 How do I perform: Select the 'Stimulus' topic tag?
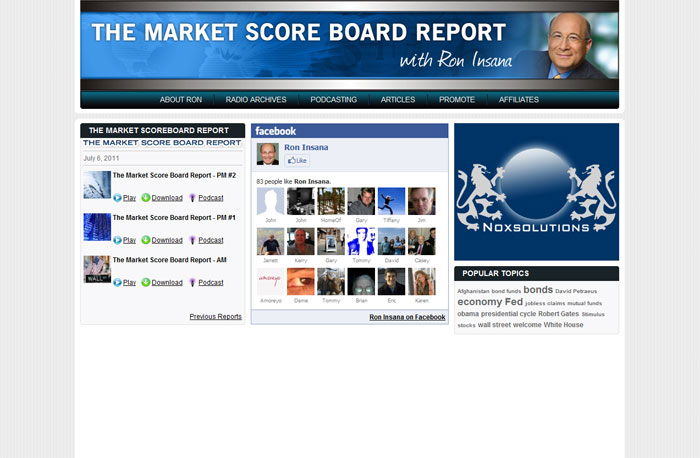tap(593, 315)
